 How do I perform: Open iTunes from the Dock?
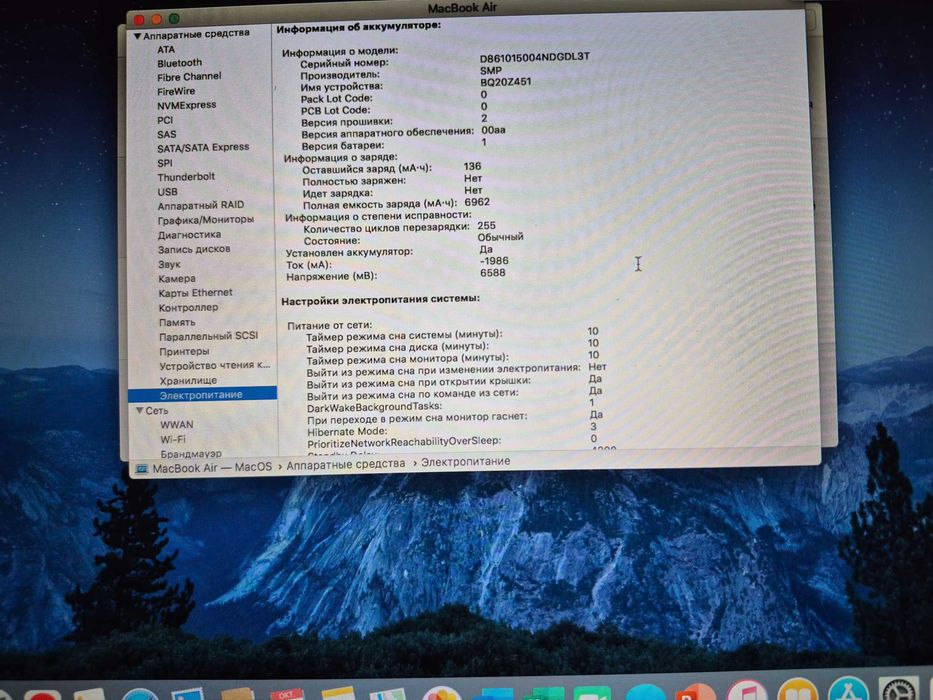point(746,690)
